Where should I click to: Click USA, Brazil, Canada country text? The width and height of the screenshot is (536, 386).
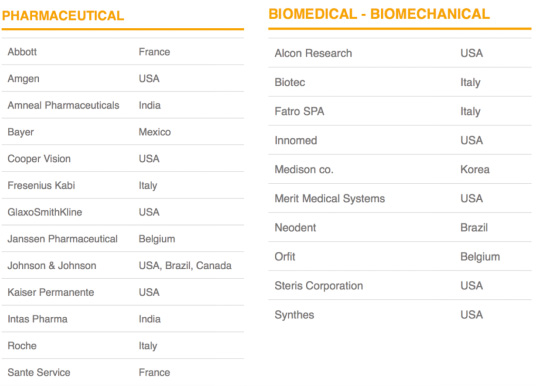click(x=185, y=266)
